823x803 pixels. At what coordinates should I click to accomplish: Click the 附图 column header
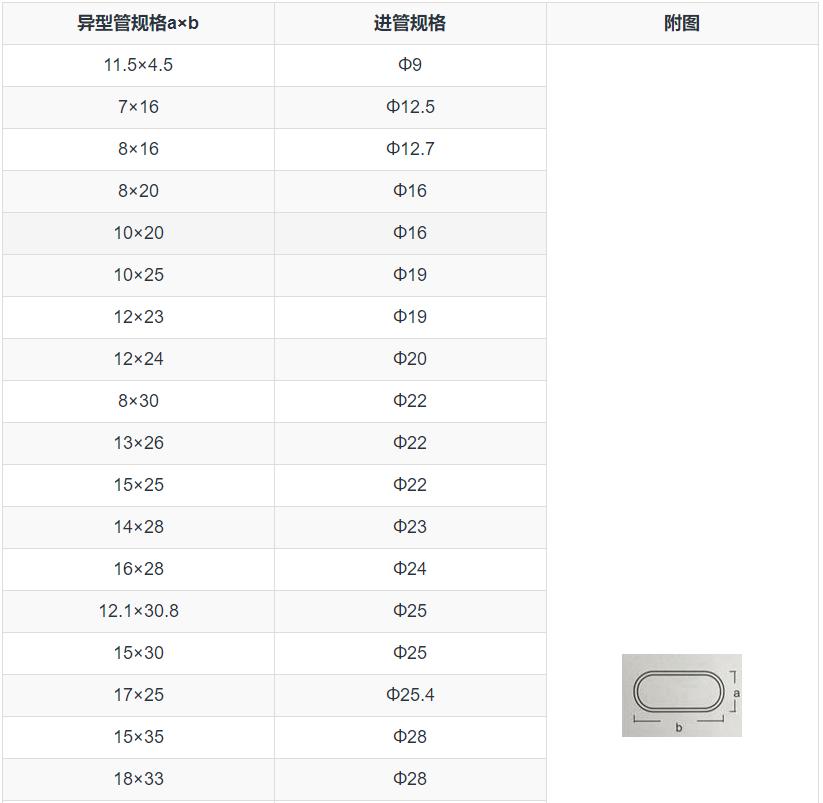(x=683, y=23)
